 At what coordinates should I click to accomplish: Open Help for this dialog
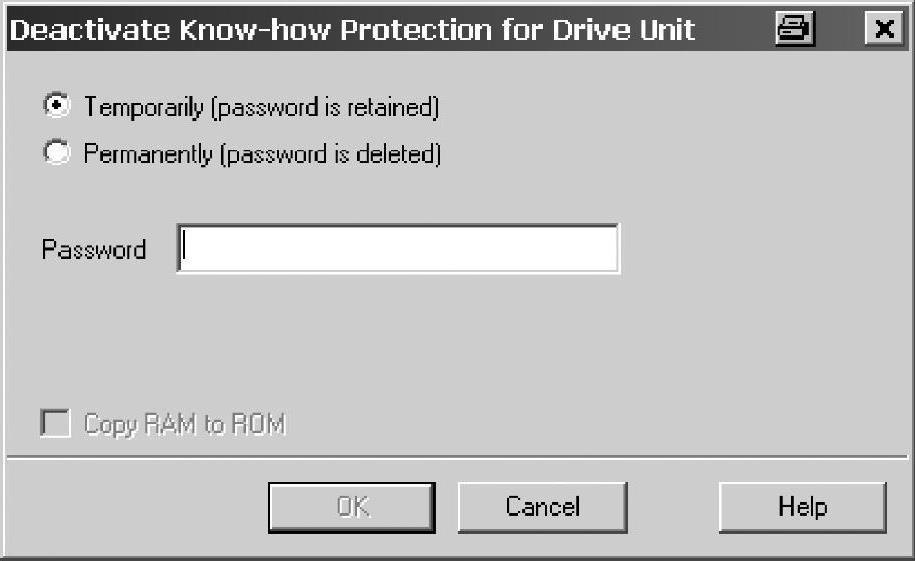pos(802,507)
